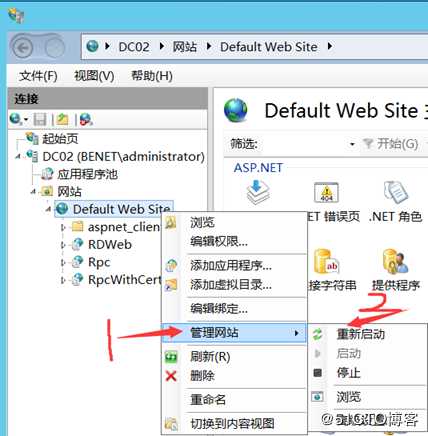Open the filter dropdown arrow

click(x=352, y=145)
